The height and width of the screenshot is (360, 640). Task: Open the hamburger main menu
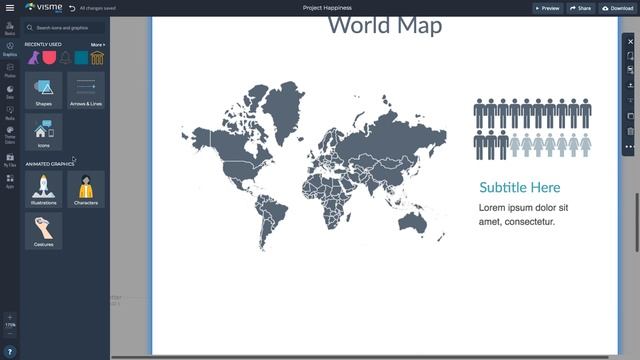pos(10,8)
